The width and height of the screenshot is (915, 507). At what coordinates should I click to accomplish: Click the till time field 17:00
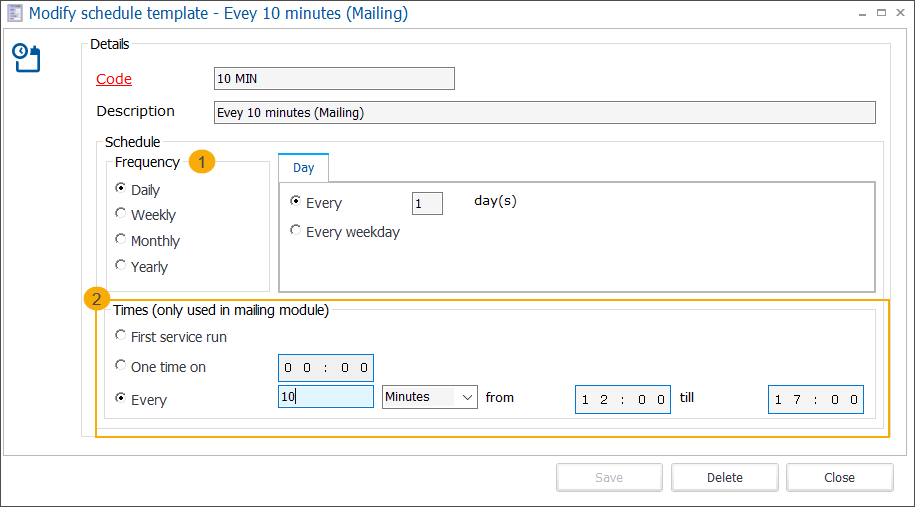(816, 400)
